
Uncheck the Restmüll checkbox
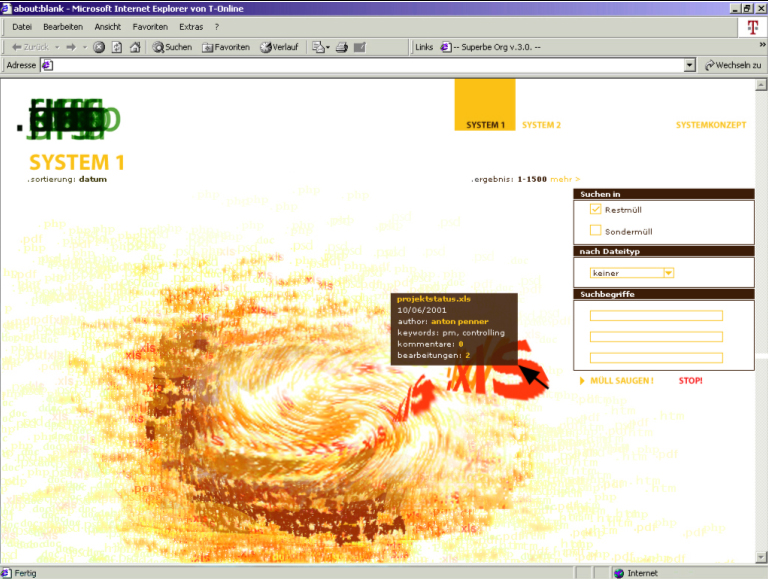pos(595,209)
